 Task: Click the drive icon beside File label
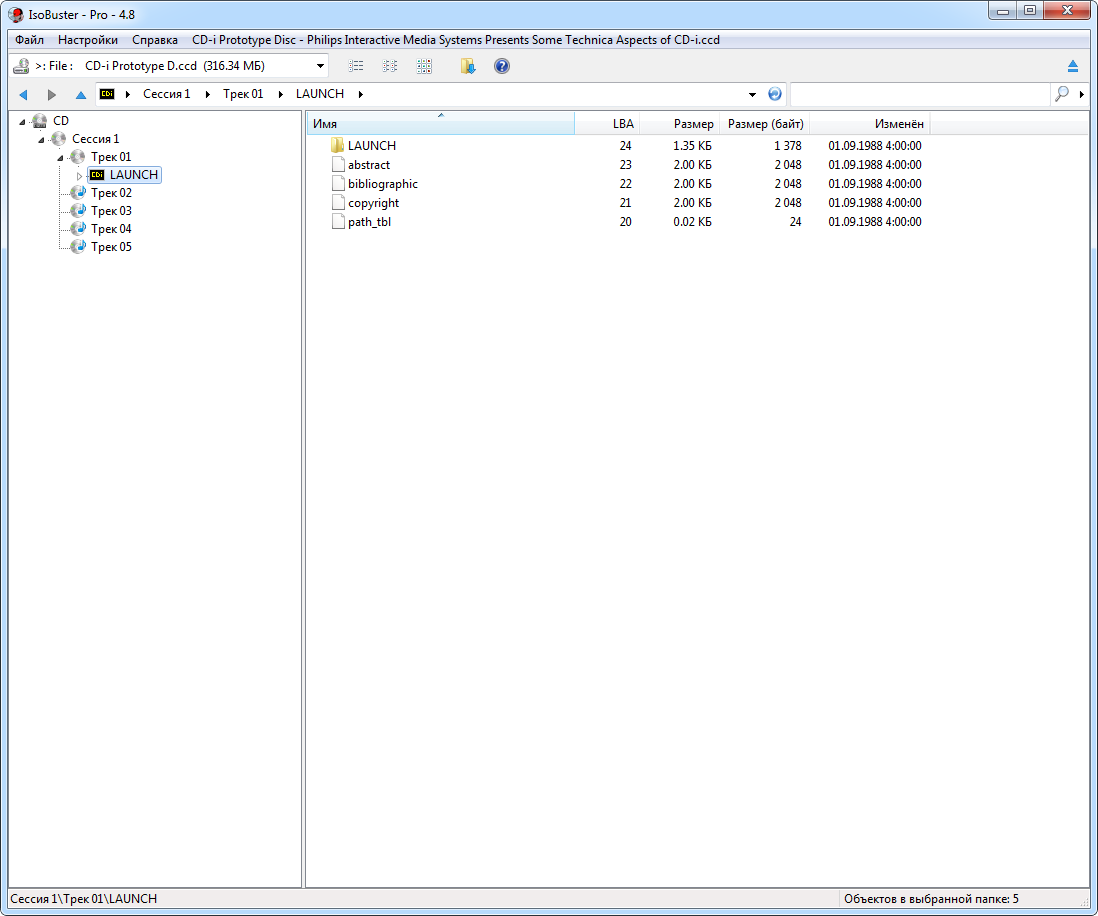pos(21,66)
